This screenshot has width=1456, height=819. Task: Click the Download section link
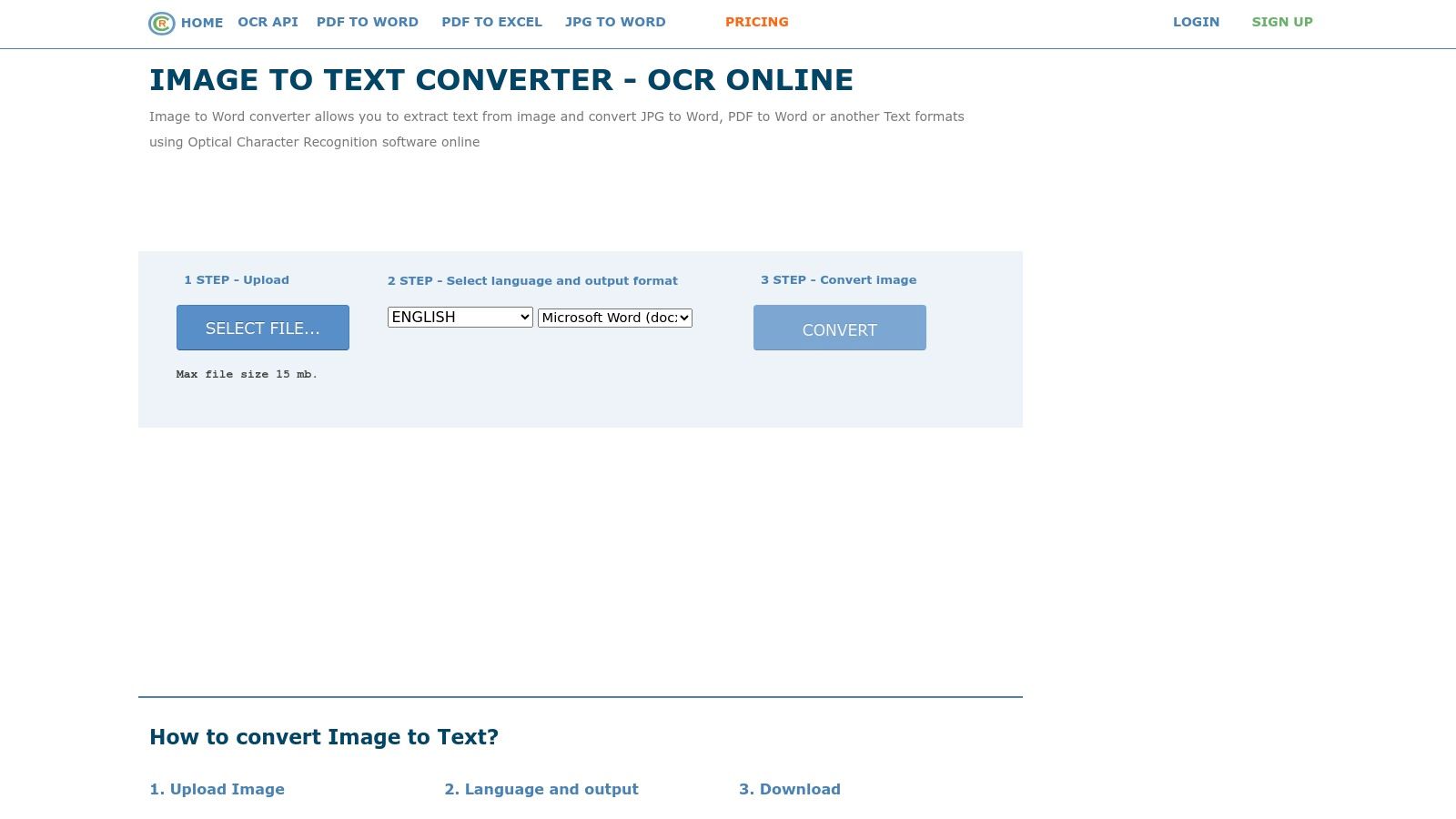click(x=790, y=789)
